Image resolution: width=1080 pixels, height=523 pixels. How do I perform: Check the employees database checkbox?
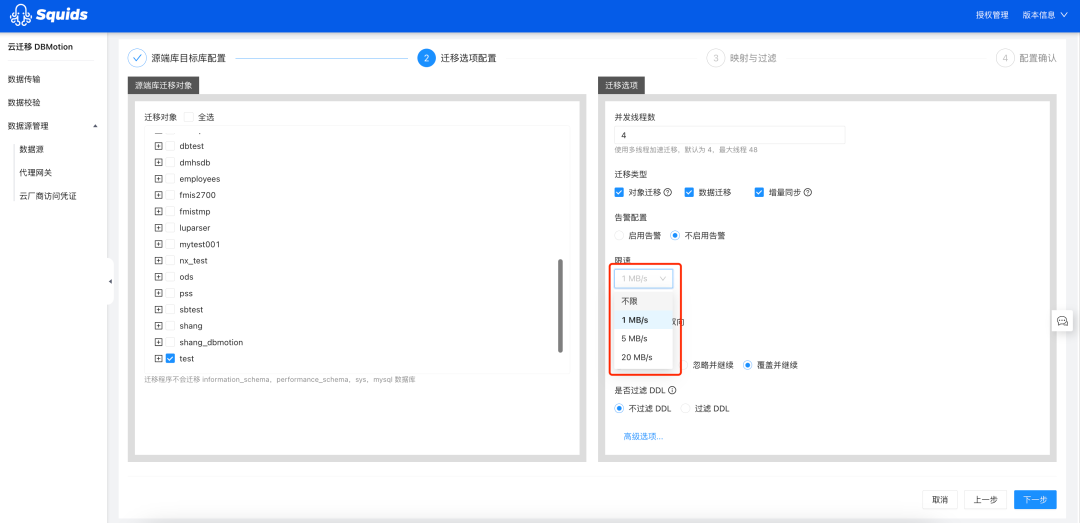(170, 178)
